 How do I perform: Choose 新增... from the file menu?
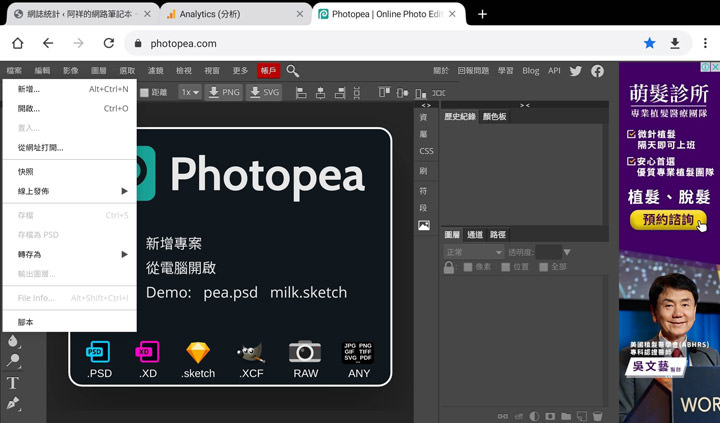coord(70,89)
